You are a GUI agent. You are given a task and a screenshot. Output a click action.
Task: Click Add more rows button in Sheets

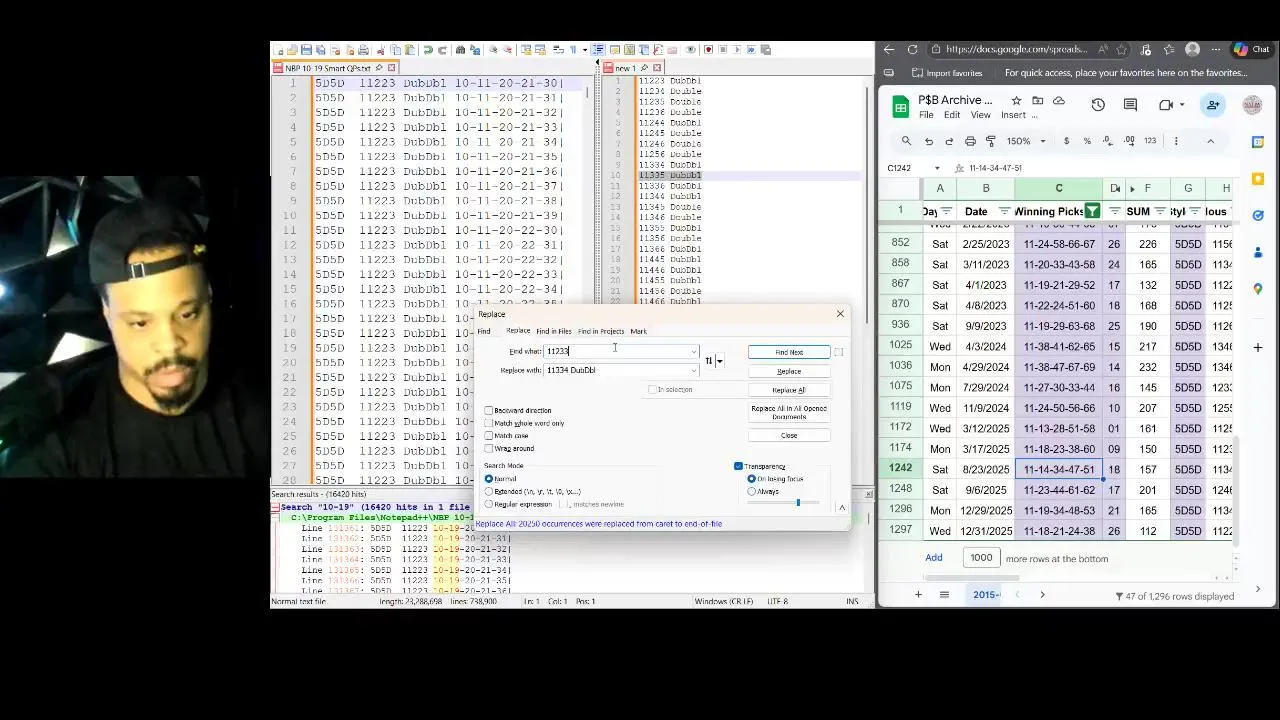pos(933,558)
